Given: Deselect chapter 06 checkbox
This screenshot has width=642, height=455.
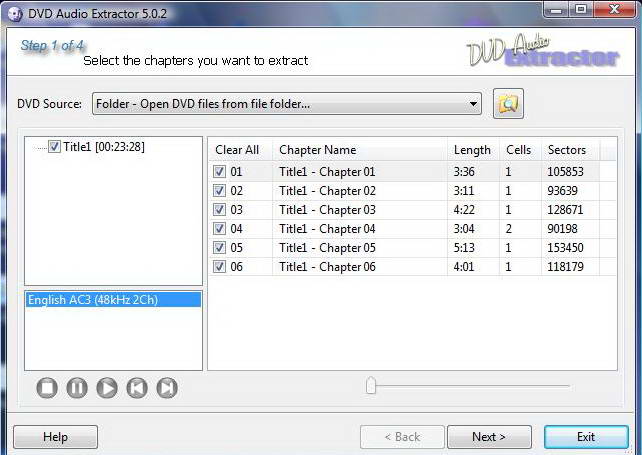Looking at the screenshot, I should 219,266.
